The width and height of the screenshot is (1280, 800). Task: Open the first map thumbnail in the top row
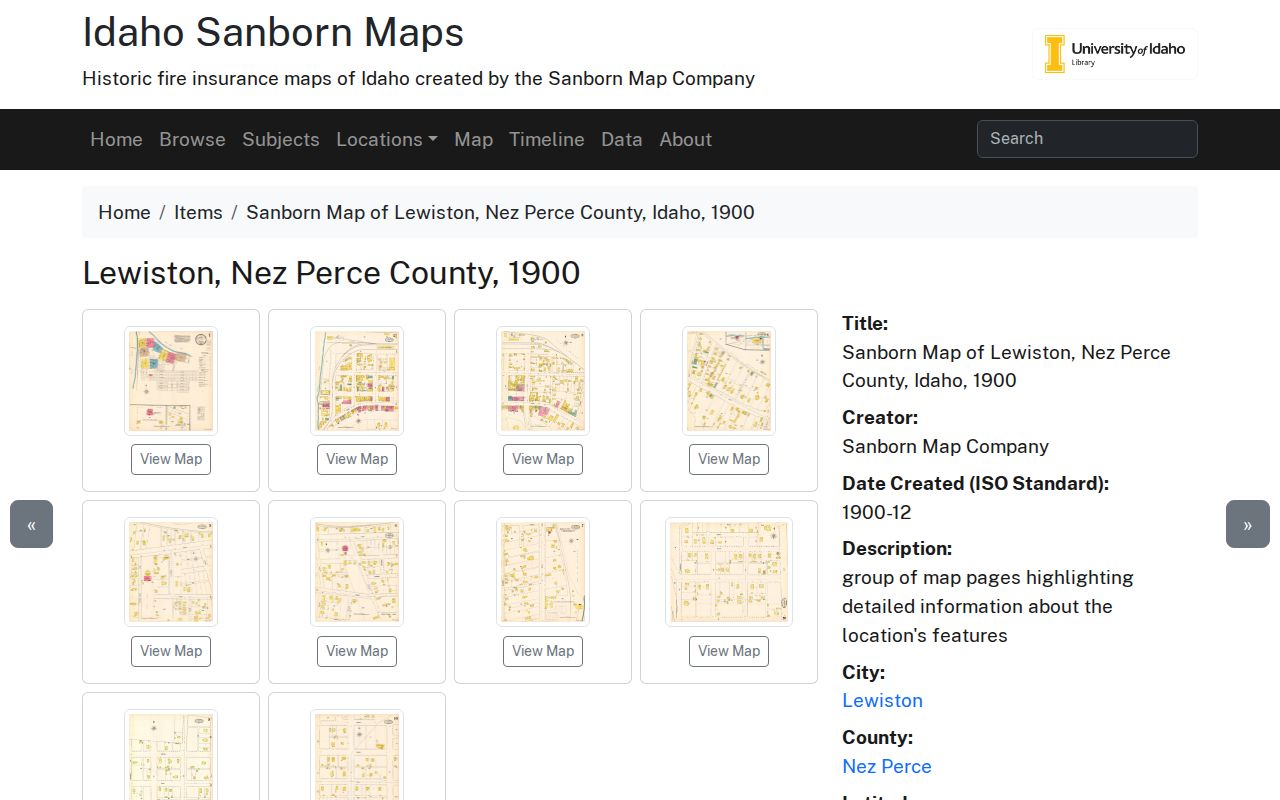[171, 381]
